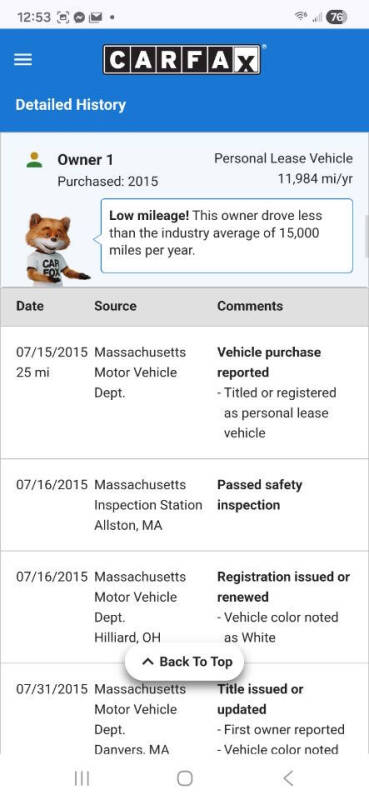
Task: Tap the Comments column header
Action: [250, 306]
